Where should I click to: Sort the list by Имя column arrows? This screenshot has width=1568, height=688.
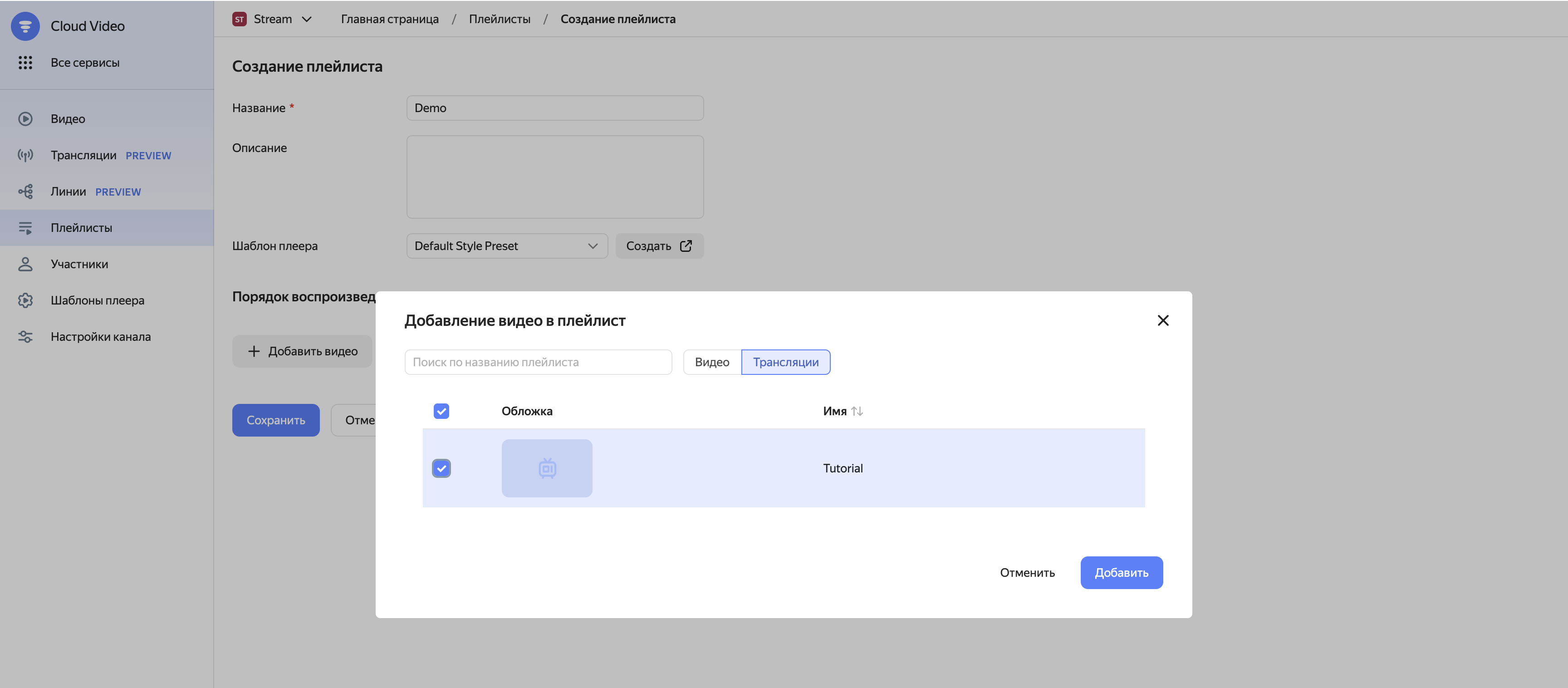click(x=857, y=411)
